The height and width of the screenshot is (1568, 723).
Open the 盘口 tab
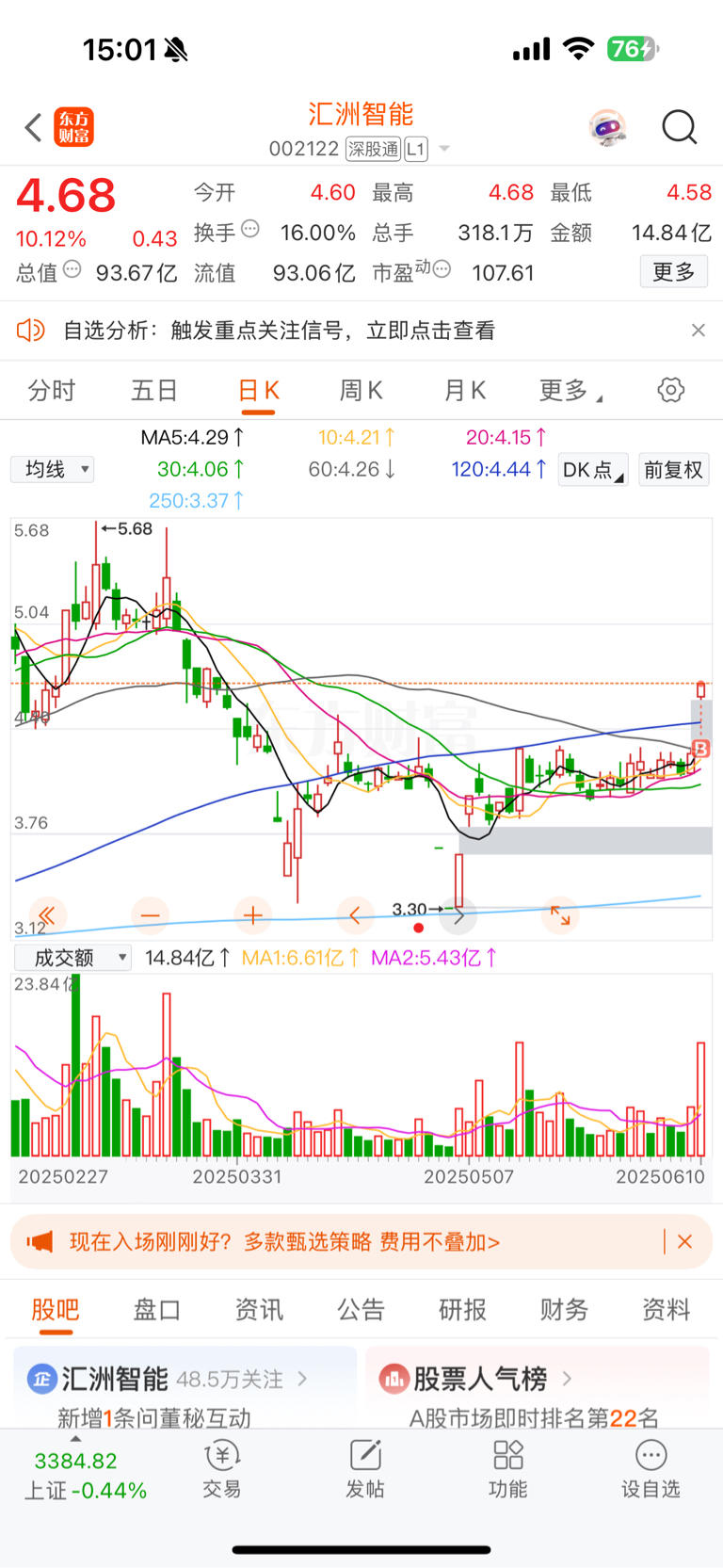(x=157, y=1309)
